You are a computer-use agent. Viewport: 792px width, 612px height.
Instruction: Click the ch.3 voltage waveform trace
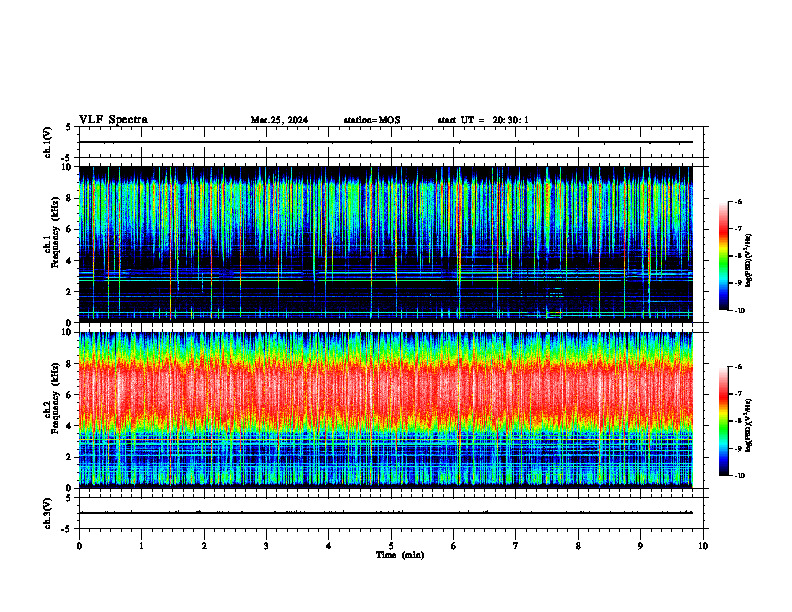(386, 513)
